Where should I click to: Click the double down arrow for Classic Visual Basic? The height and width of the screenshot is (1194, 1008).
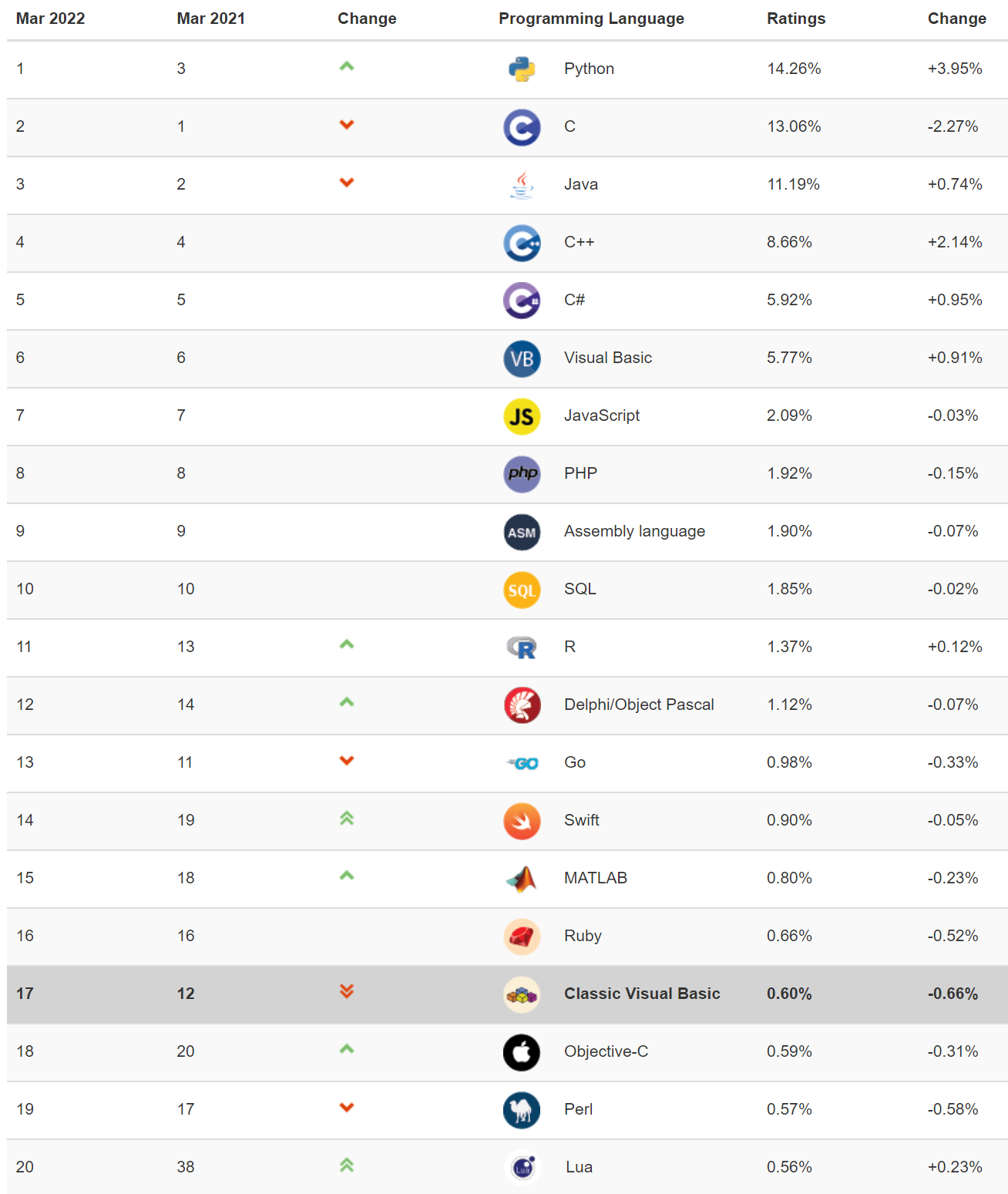tap(347, 991)
